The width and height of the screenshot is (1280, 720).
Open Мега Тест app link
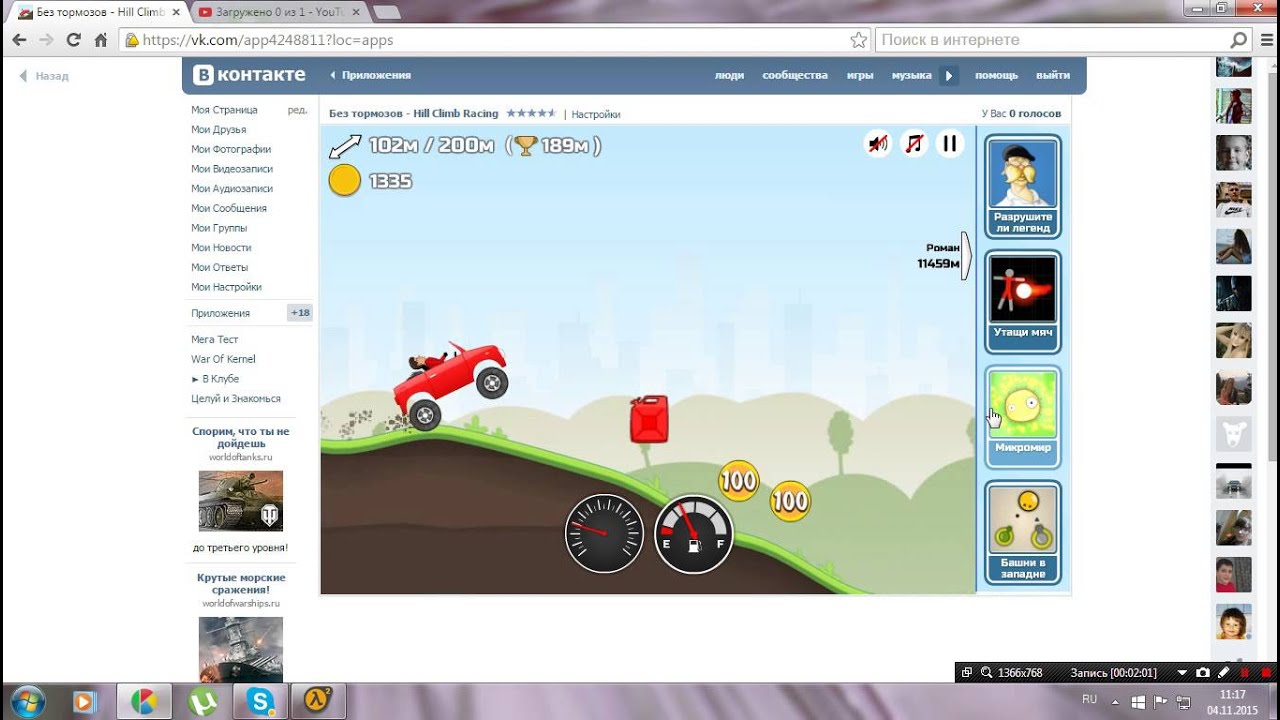(215, 340)
